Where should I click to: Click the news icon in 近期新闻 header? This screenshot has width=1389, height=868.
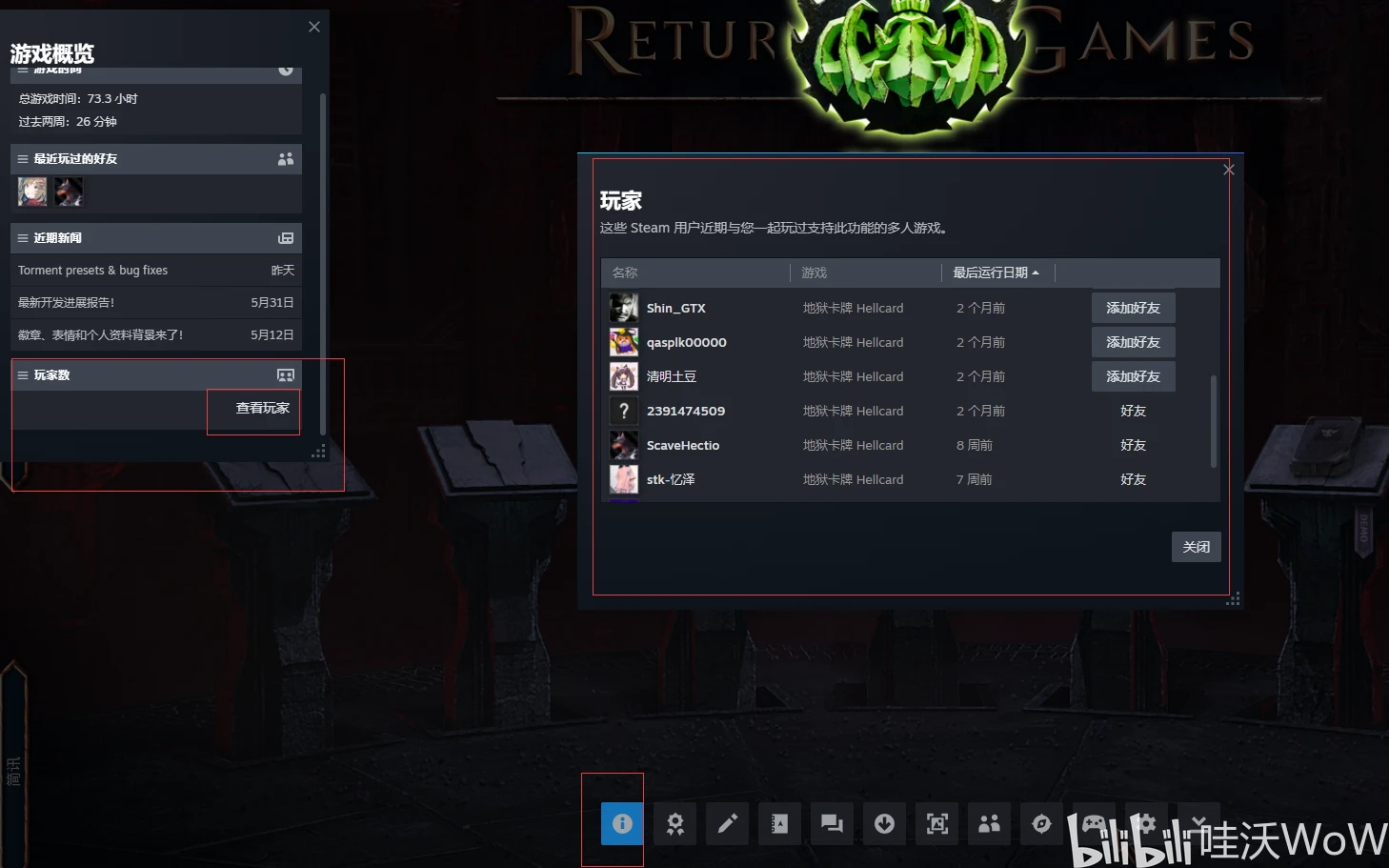(x=286, y=238)
